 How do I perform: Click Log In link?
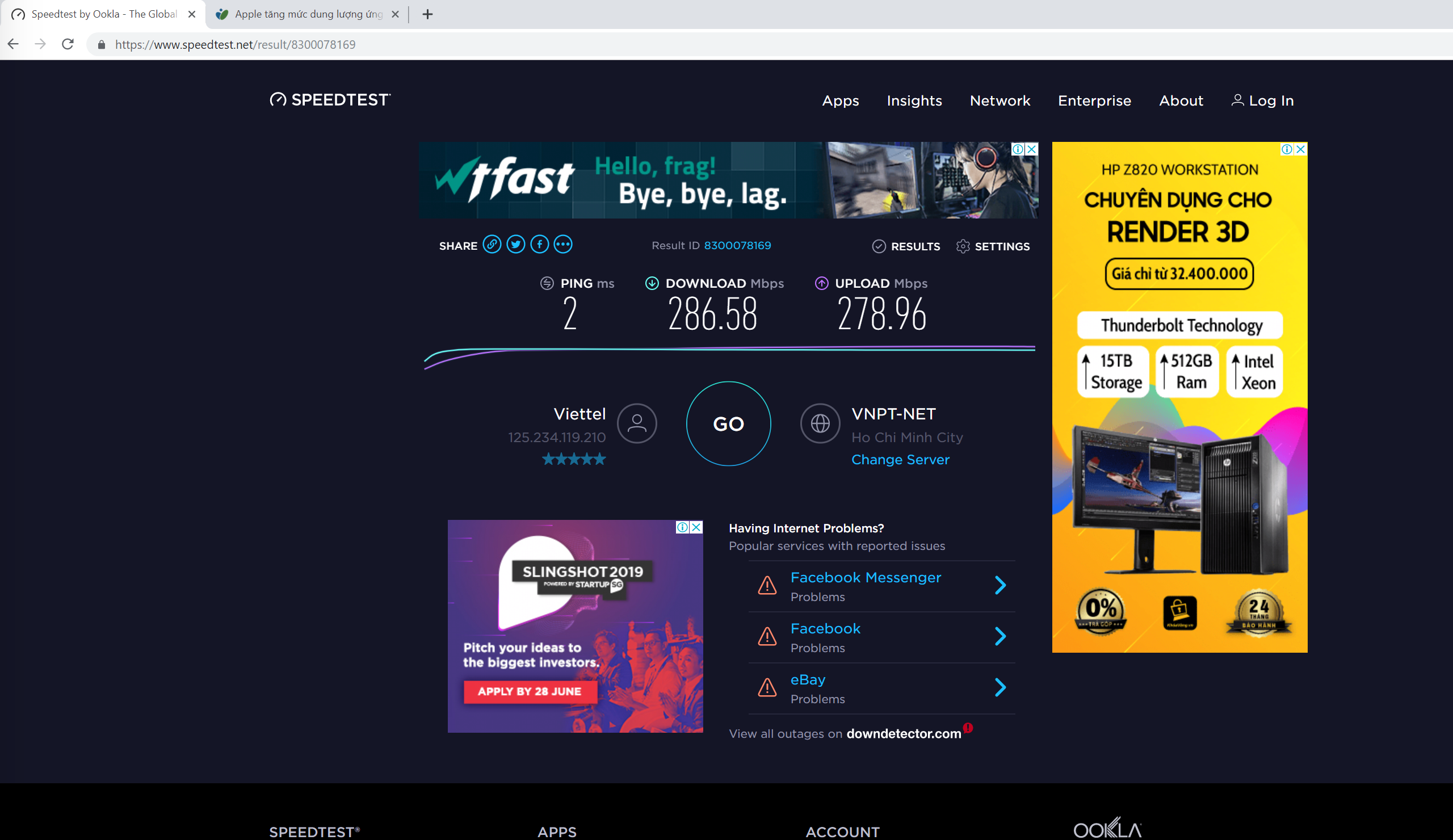pos(1263,100)
